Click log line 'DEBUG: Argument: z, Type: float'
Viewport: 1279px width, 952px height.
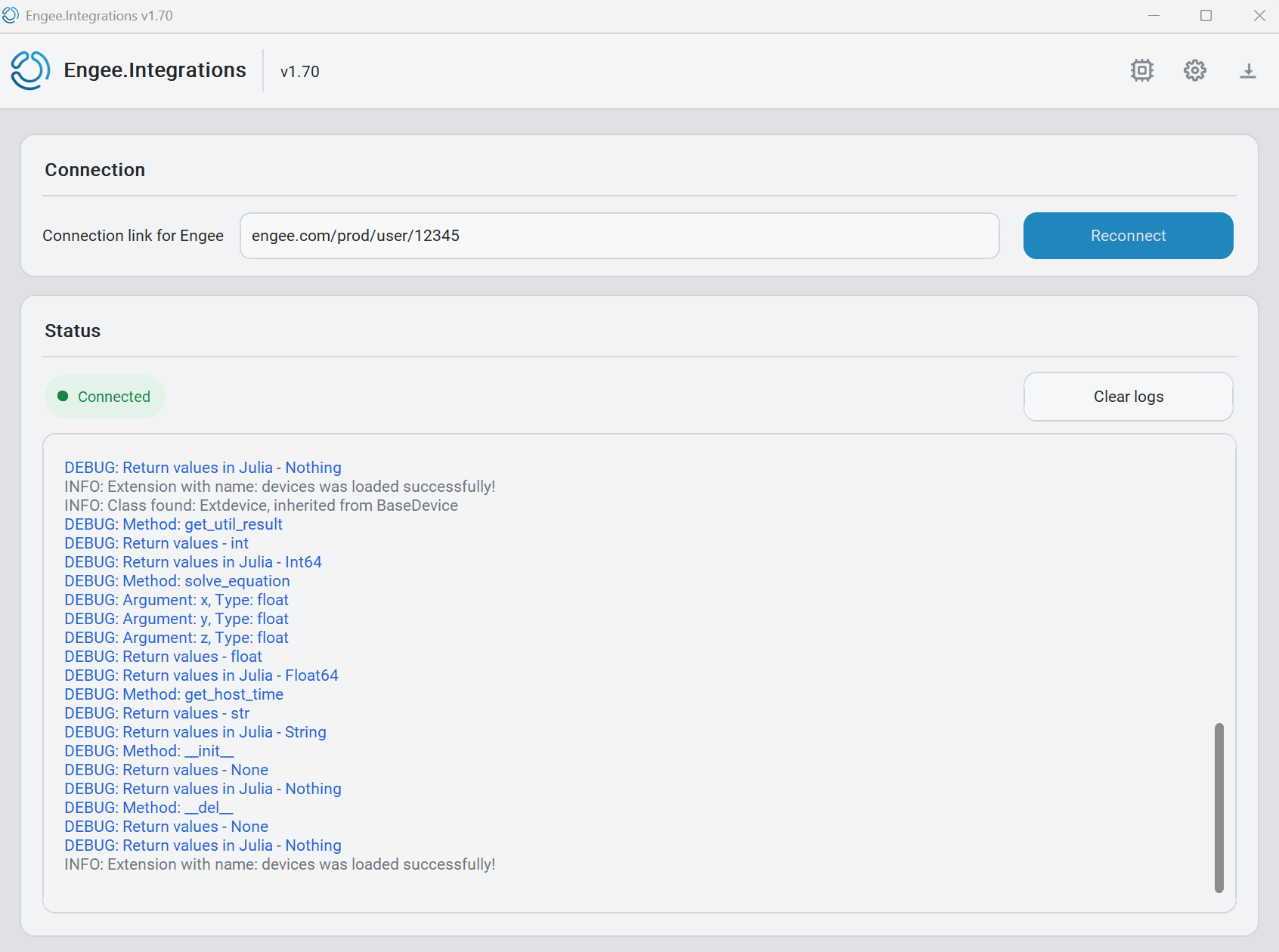176,638
